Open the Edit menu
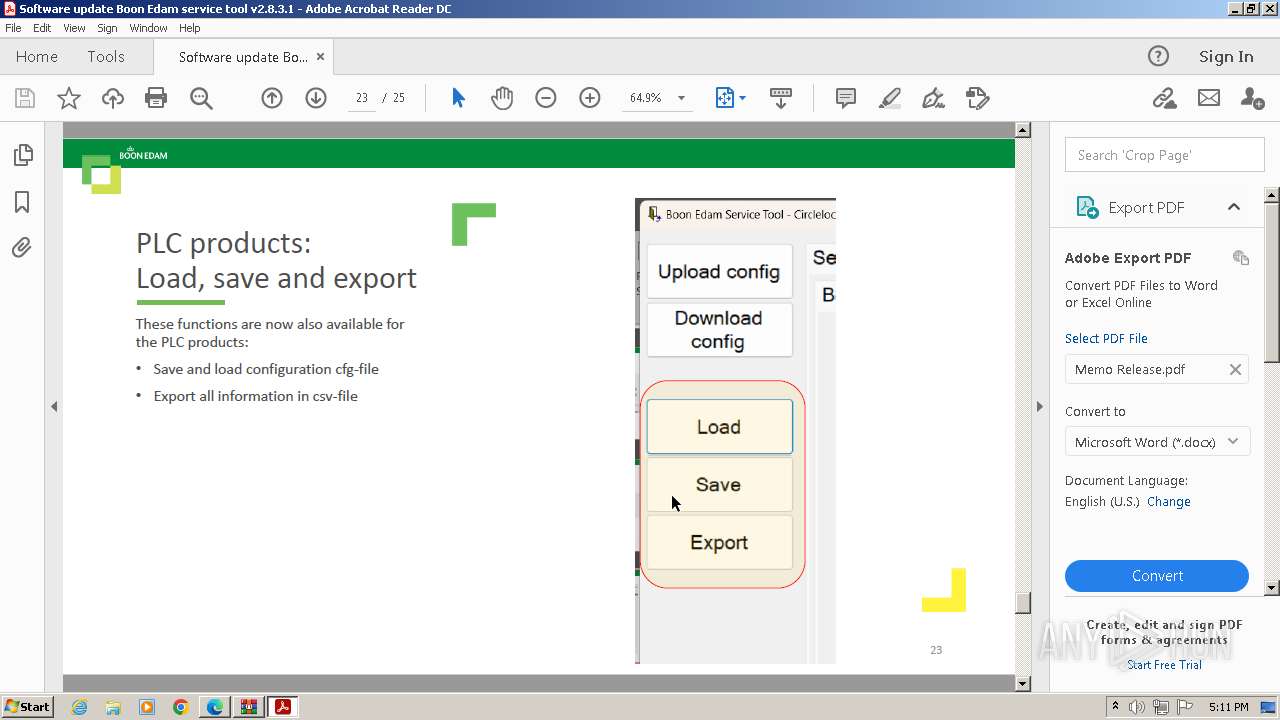 pos(42,28)
